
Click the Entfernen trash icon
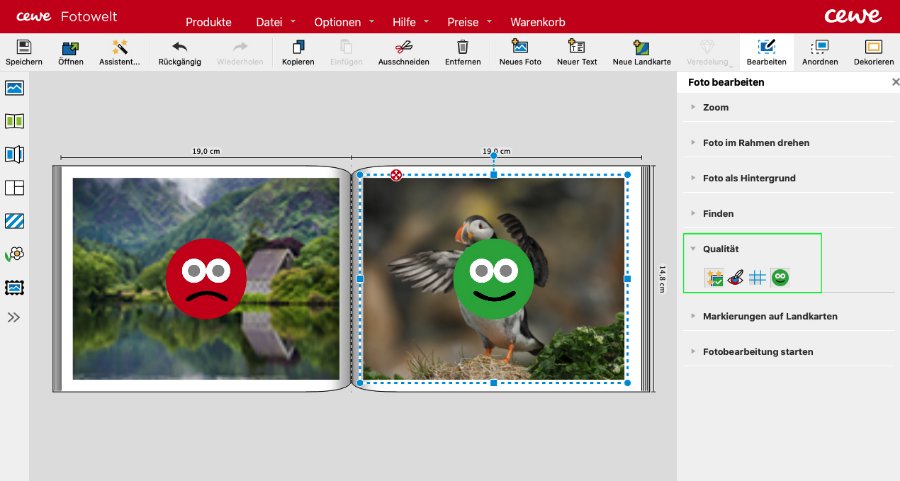pos(463,47)
